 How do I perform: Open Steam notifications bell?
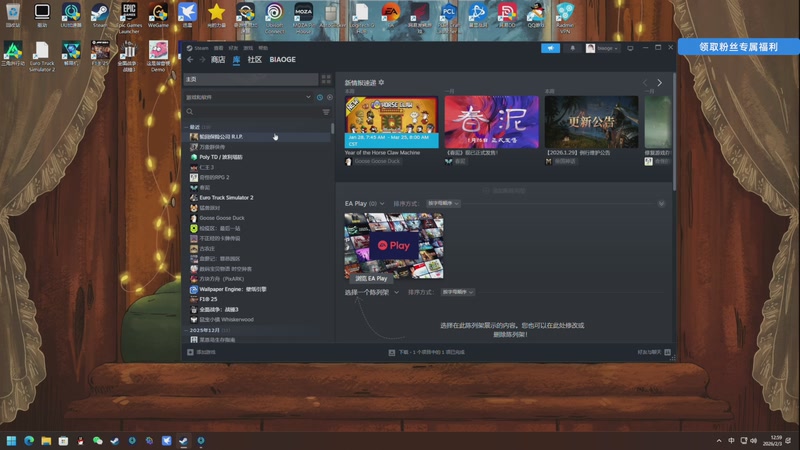[x=572, y=48]
